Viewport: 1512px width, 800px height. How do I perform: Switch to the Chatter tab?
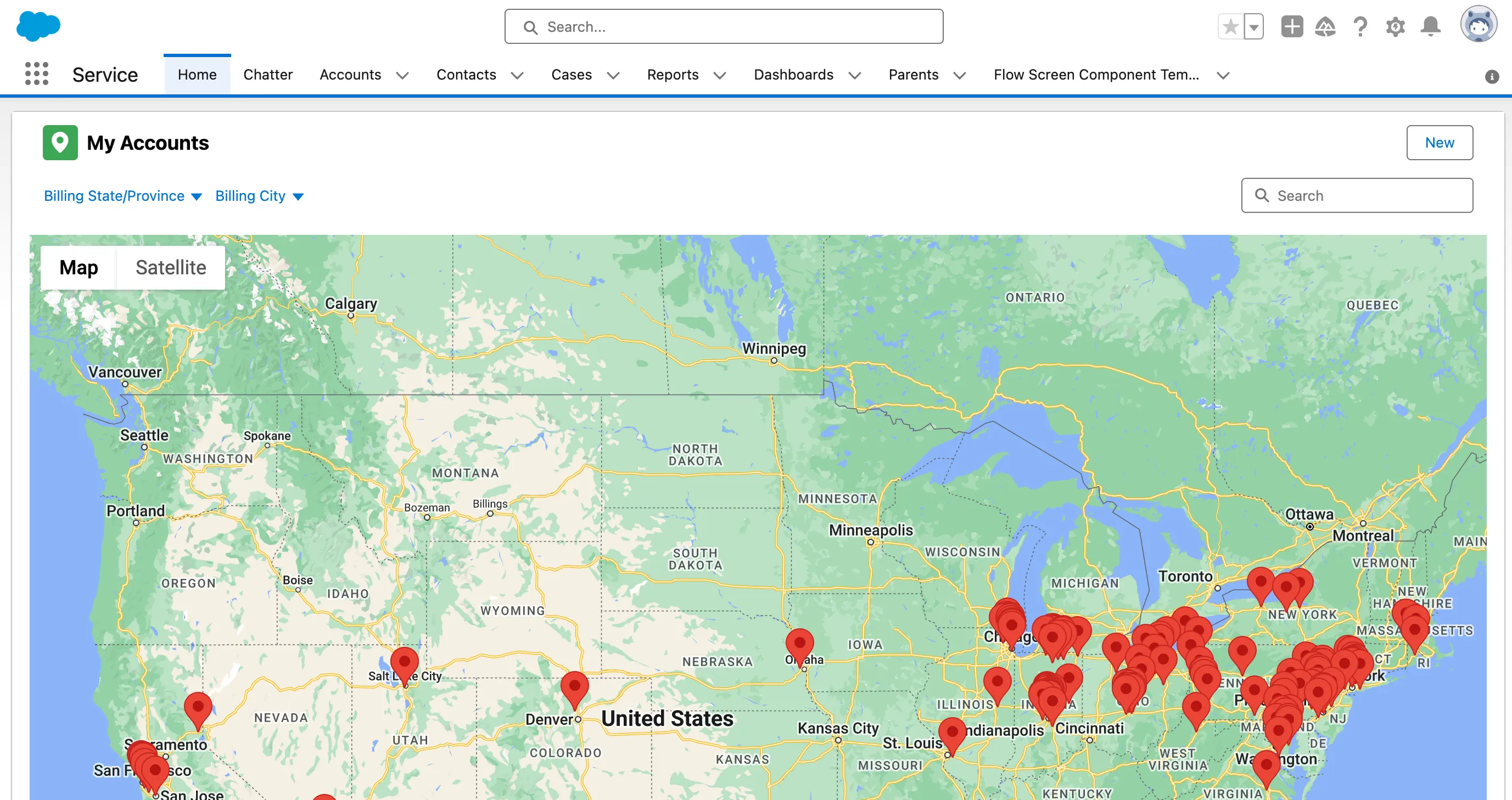point(268,75)
